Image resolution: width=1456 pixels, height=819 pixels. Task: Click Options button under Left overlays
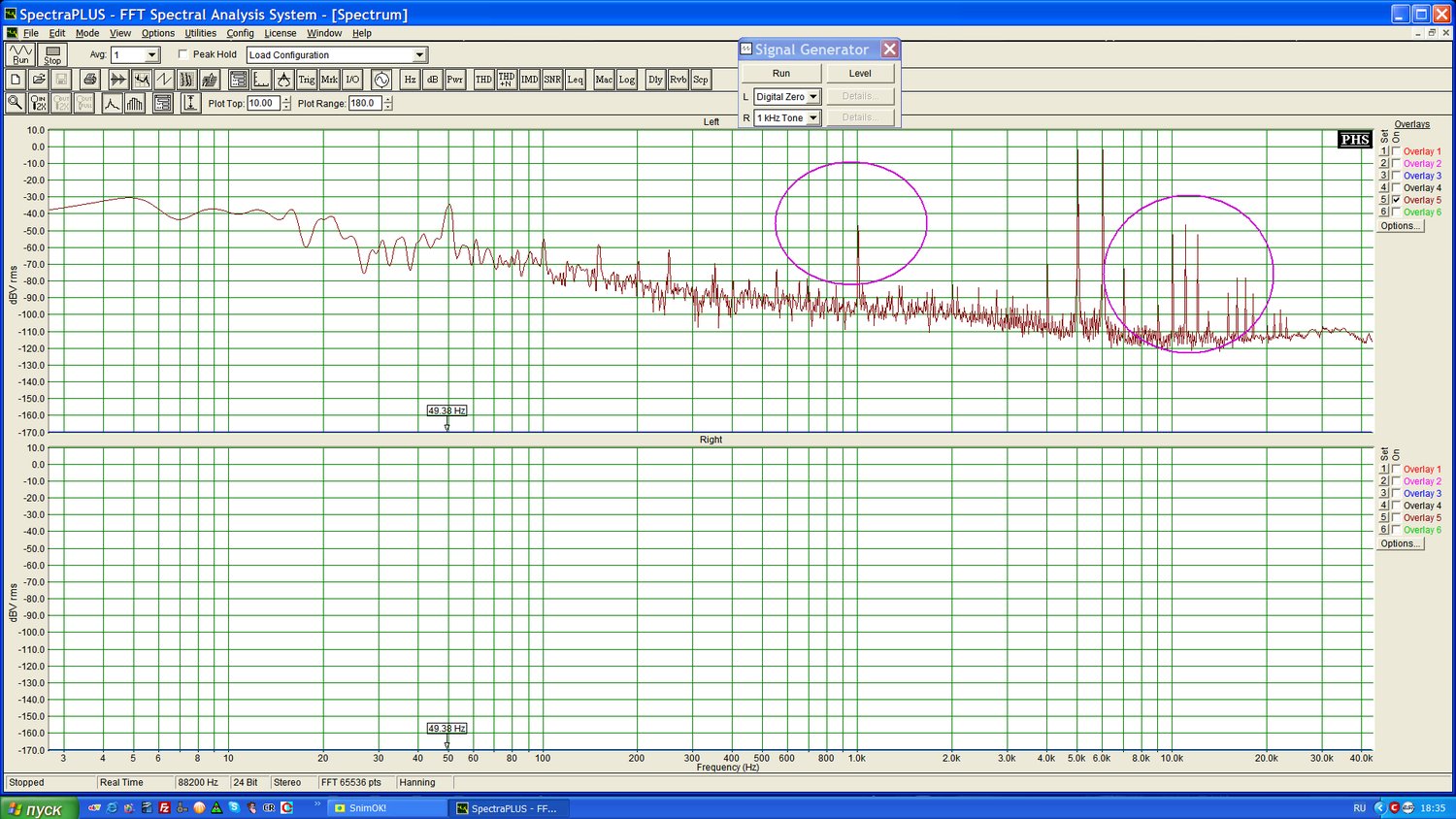pos(1400,226)
